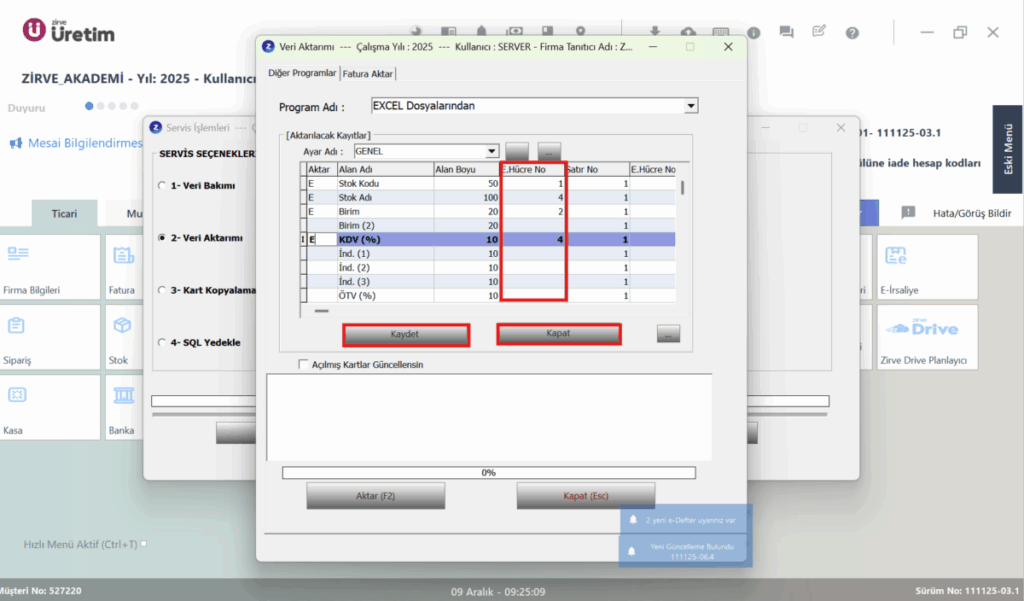This screenshot has height=601, width=1024.
Task: Click the Alan Boyu column header
Action: 466,169
